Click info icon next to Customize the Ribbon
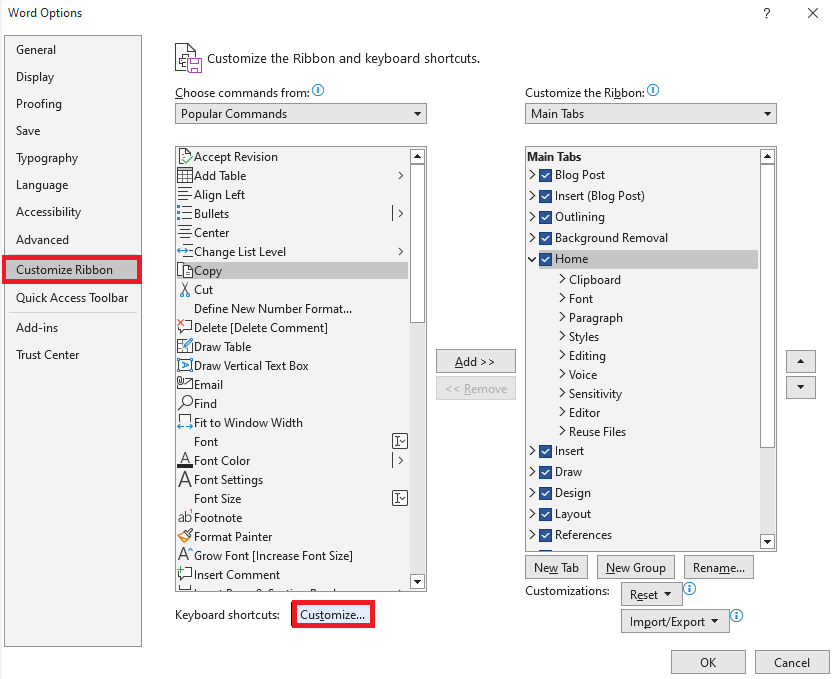Viewport: 833px width, 679px height. pos(653,91)
